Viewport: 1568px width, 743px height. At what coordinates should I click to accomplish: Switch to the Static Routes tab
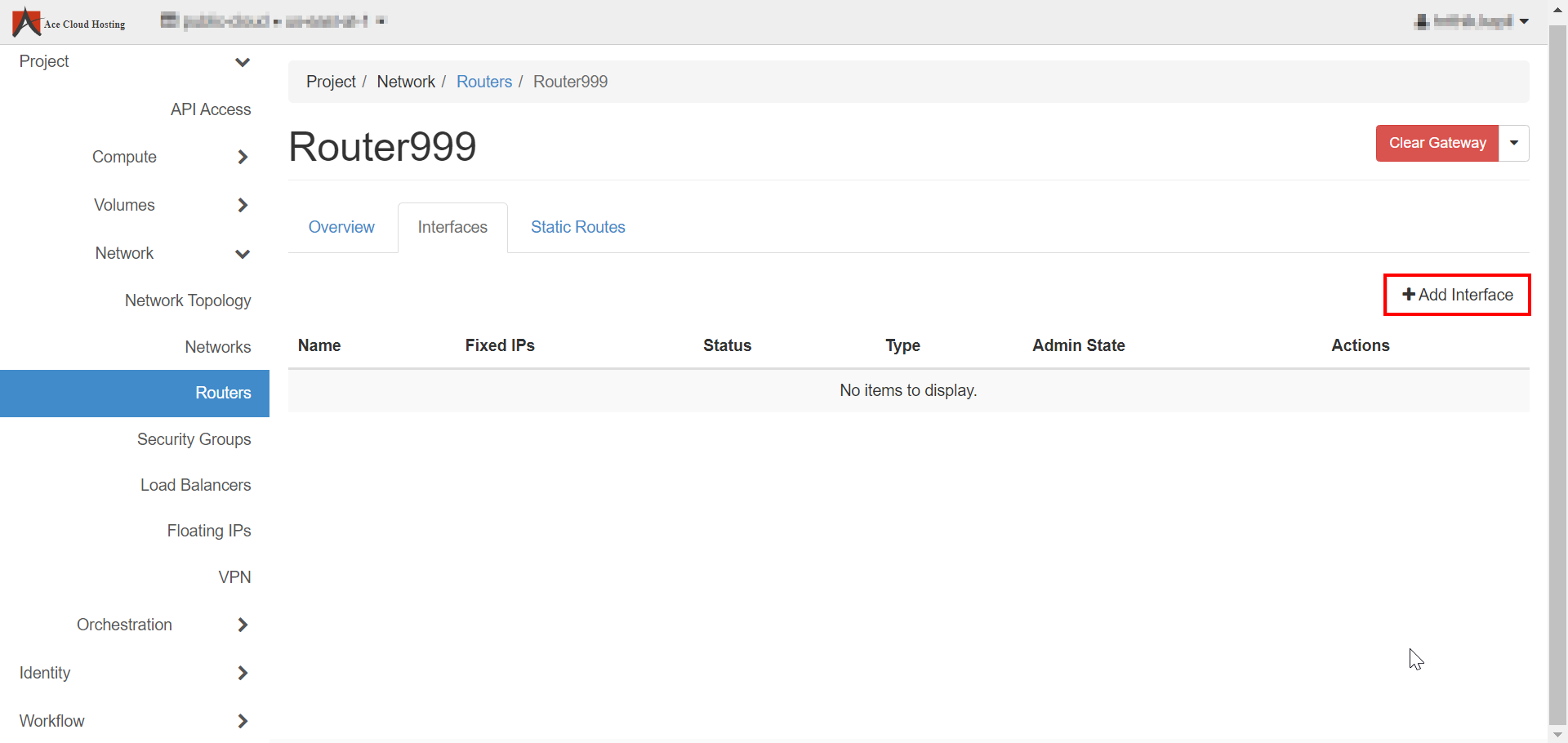(577, 227)
